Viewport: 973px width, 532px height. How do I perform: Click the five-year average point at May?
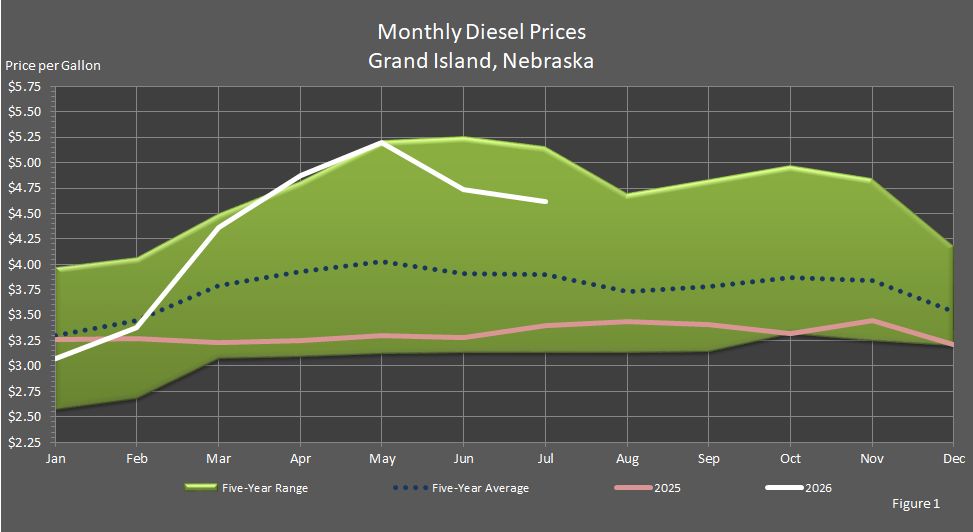coord(382,263)
